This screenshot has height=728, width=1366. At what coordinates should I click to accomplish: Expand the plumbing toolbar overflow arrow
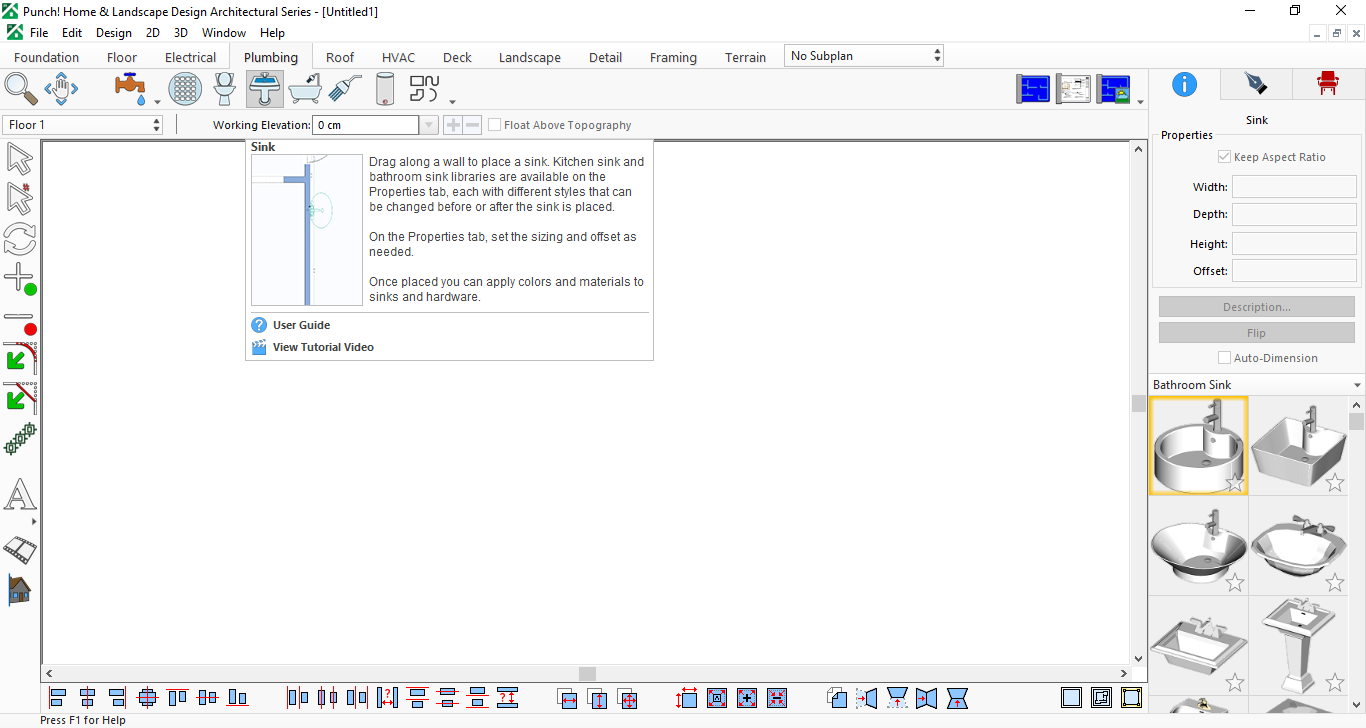point(453,102)
